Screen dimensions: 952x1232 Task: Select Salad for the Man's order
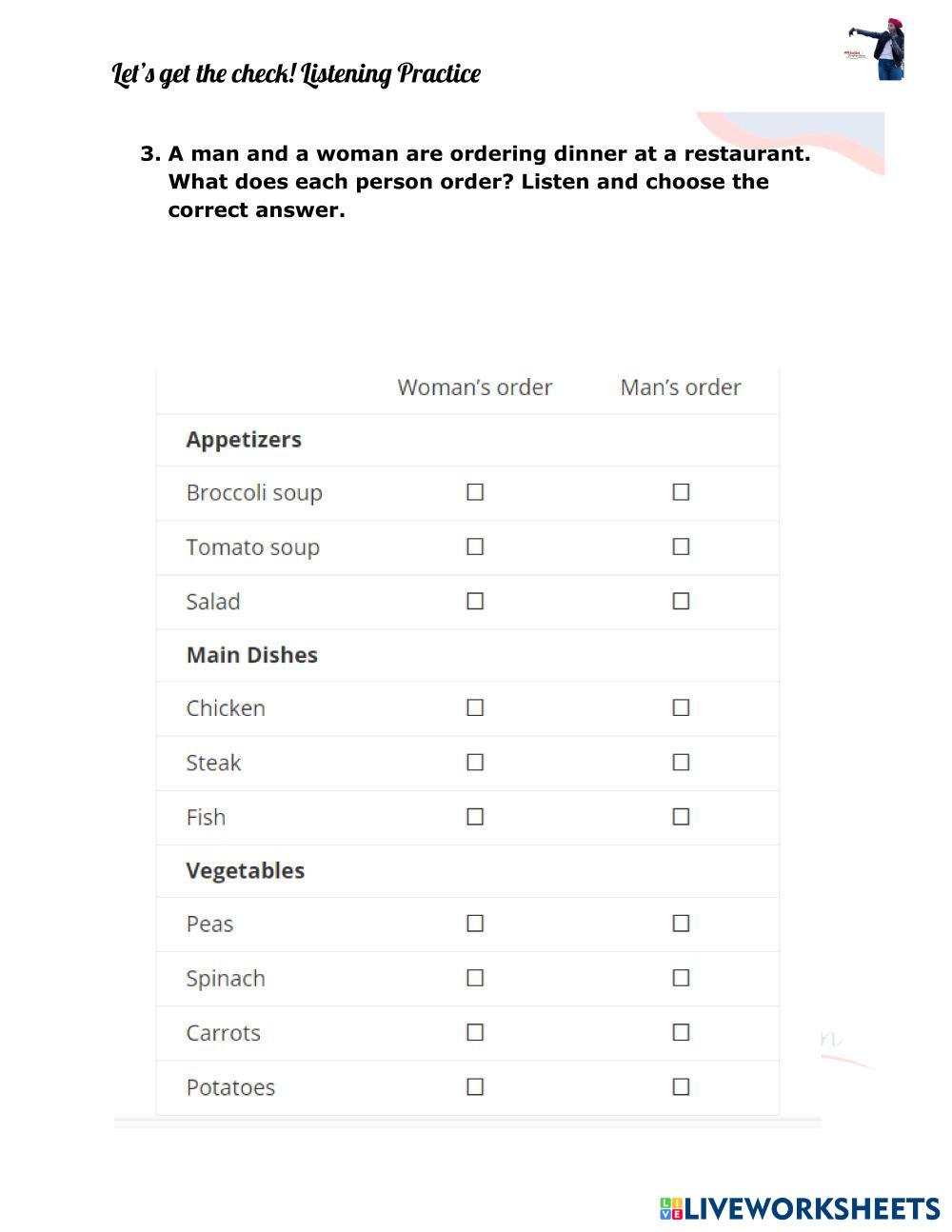[681, 601]
